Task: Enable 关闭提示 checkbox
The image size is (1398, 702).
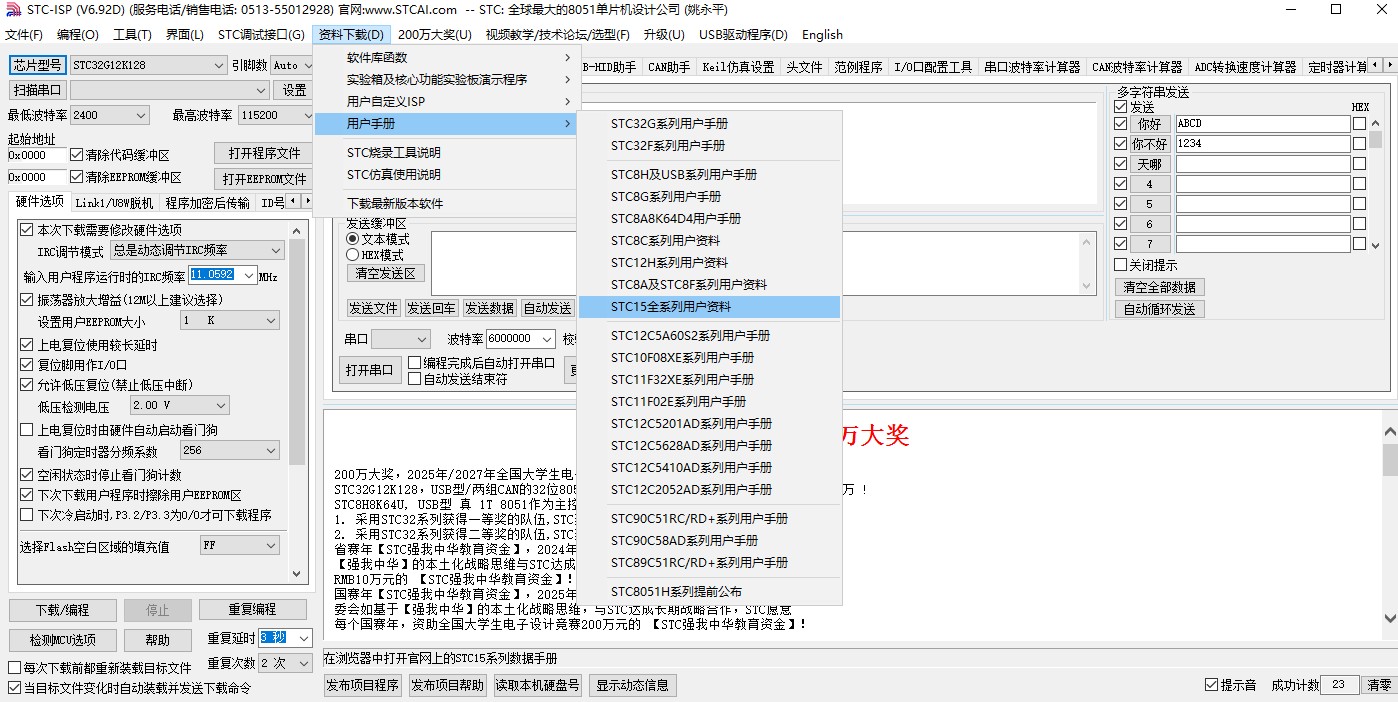Action: pyautogui.click(x=1120, y=265)
